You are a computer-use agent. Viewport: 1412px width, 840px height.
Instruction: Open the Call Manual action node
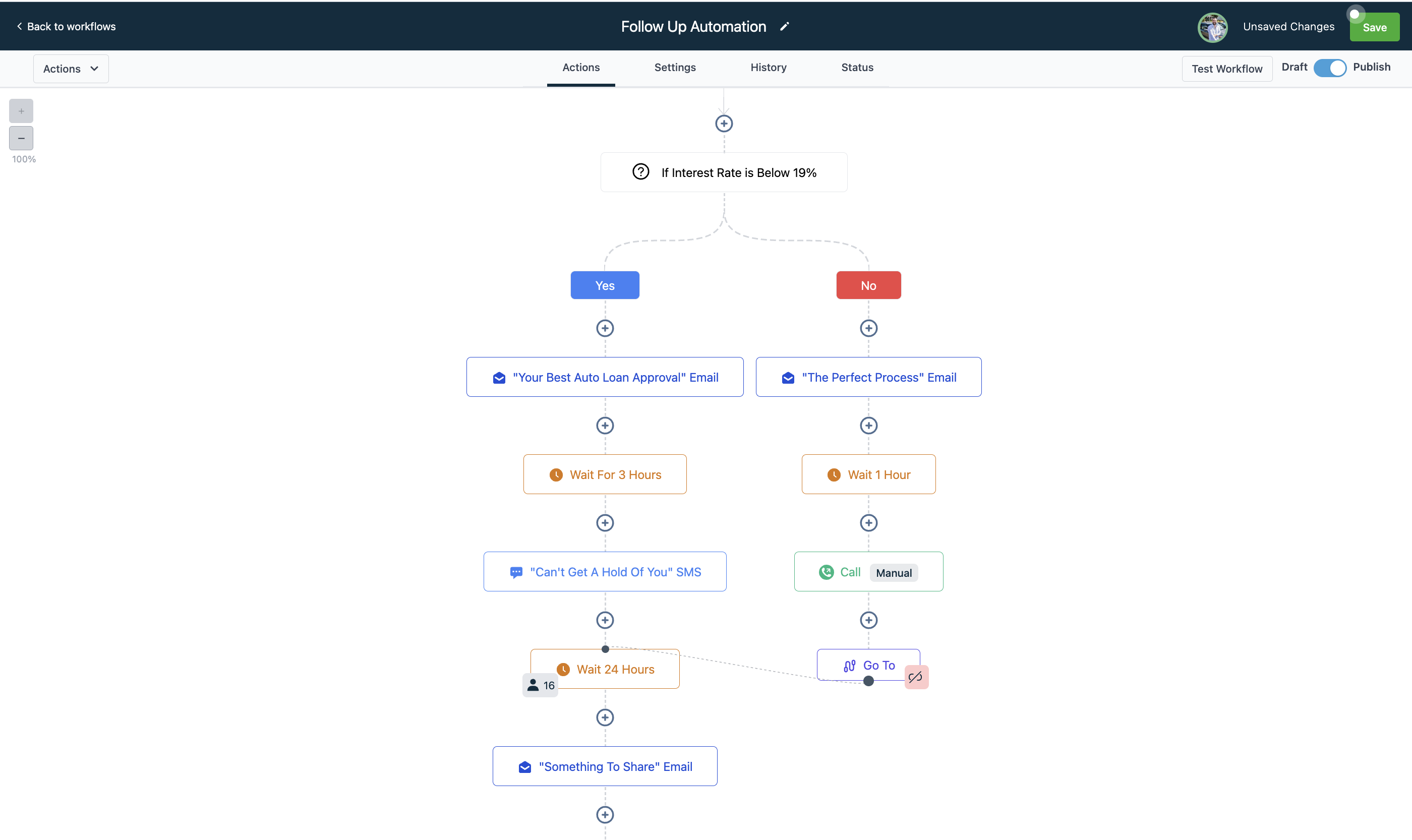(x=868, y=572)
